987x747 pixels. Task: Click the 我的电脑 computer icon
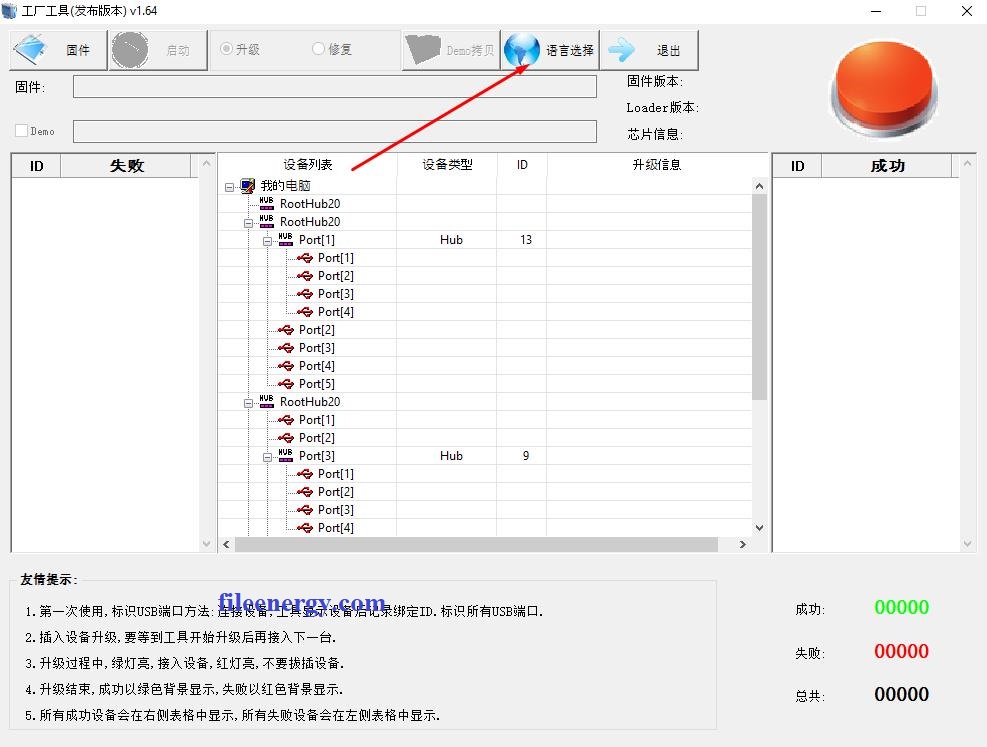tap(248, 186)
